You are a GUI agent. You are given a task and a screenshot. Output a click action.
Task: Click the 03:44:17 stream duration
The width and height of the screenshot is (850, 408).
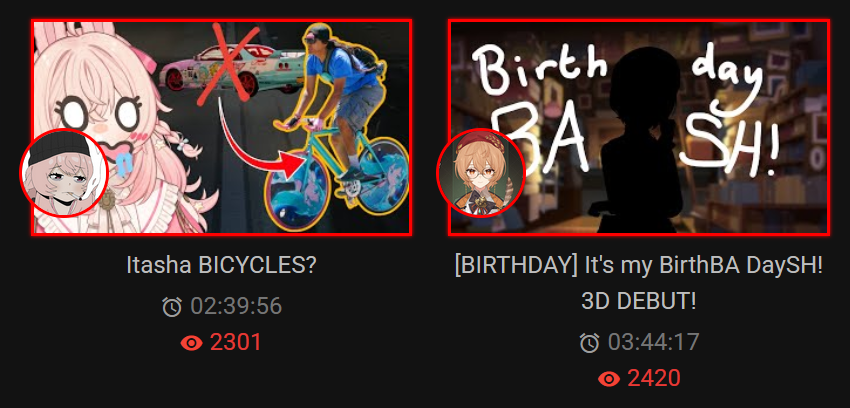(654, 342)
